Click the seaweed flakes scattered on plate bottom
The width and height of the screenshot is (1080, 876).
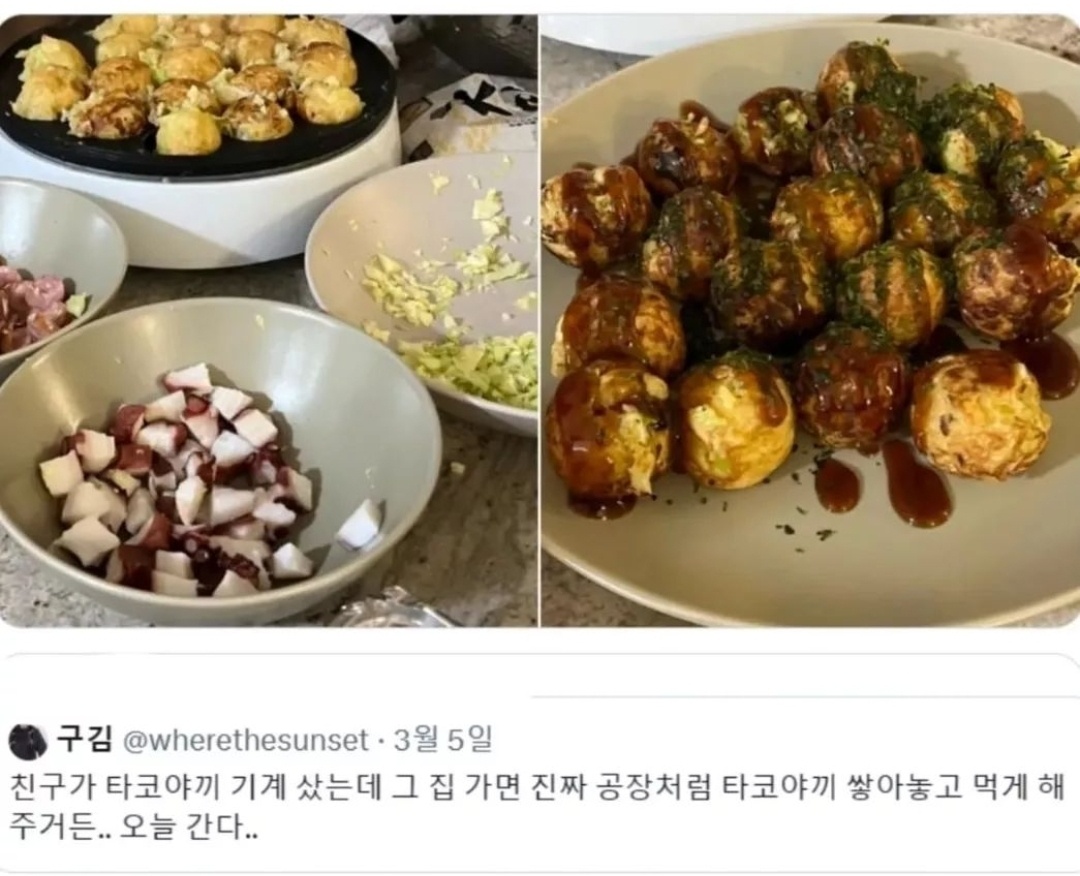click(x=804, y=530)
